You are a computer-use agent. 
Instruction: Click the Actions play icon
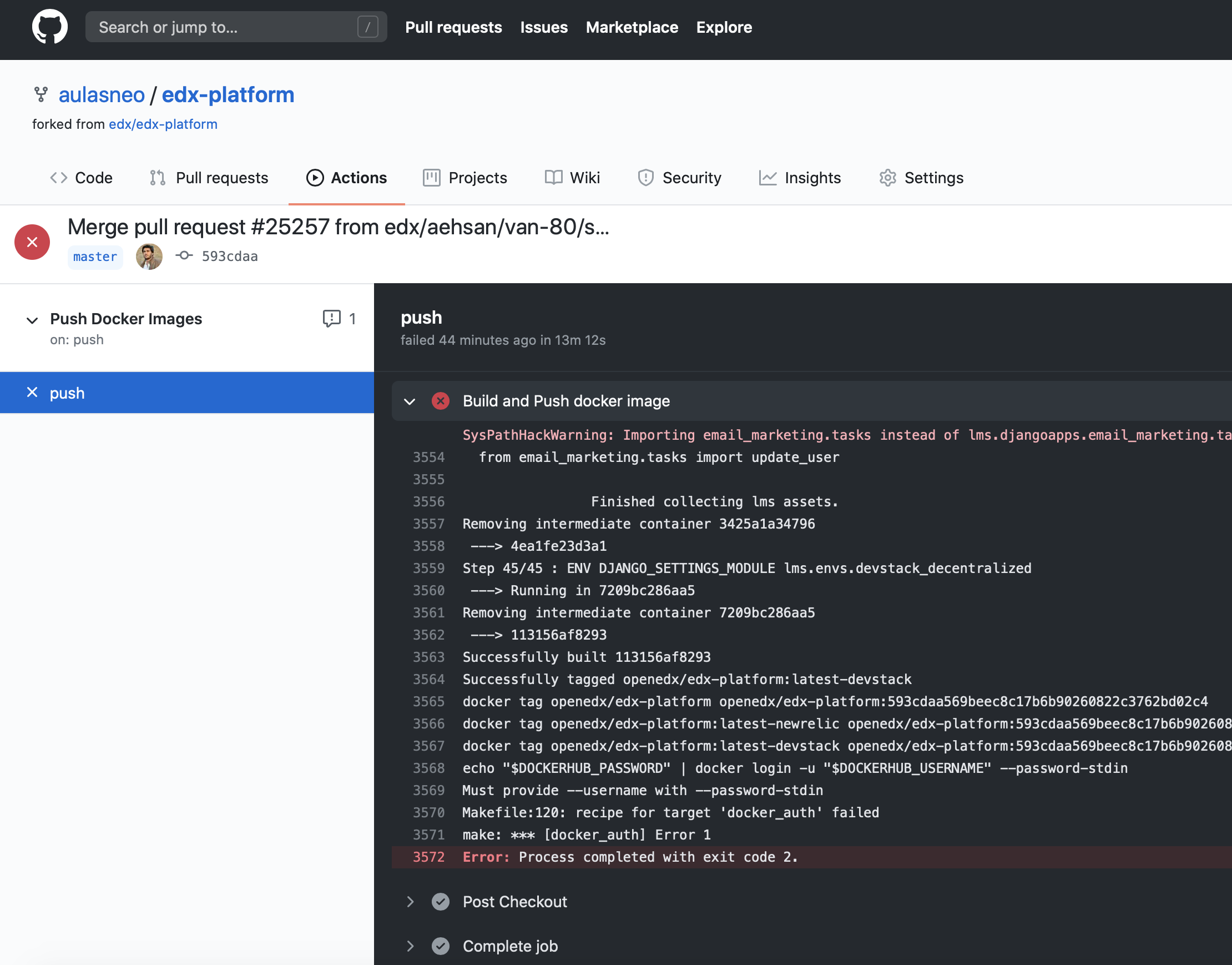(x=315, y=178)
